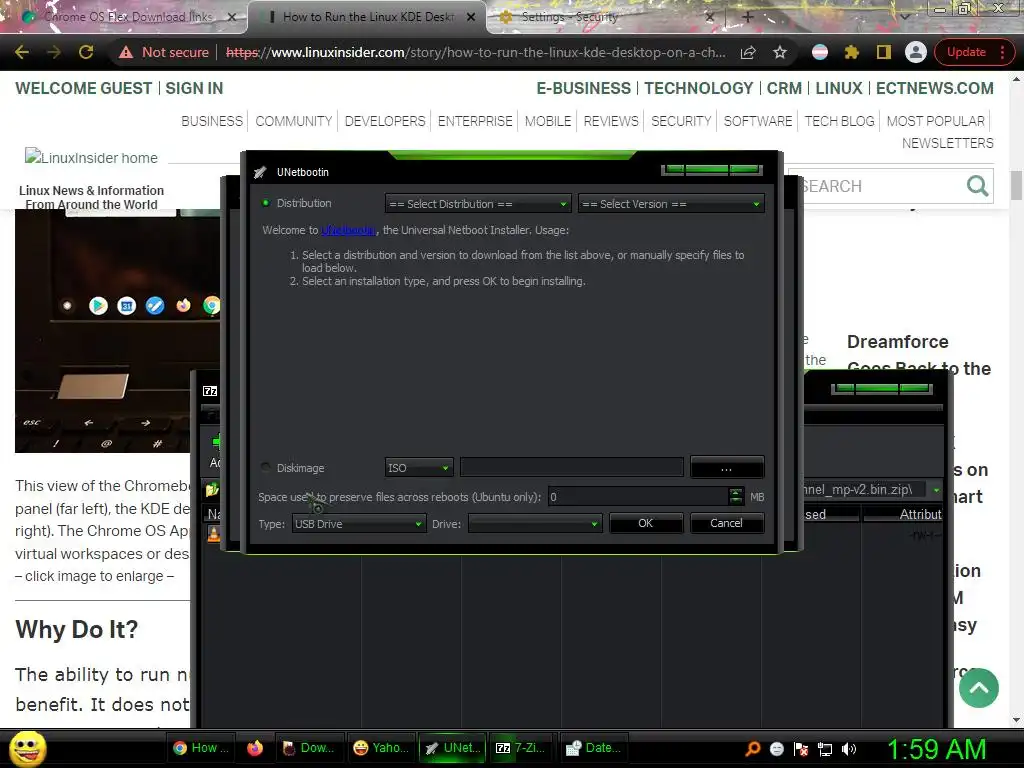Open the TECHNOLOGY site link

tap(699, 88)
